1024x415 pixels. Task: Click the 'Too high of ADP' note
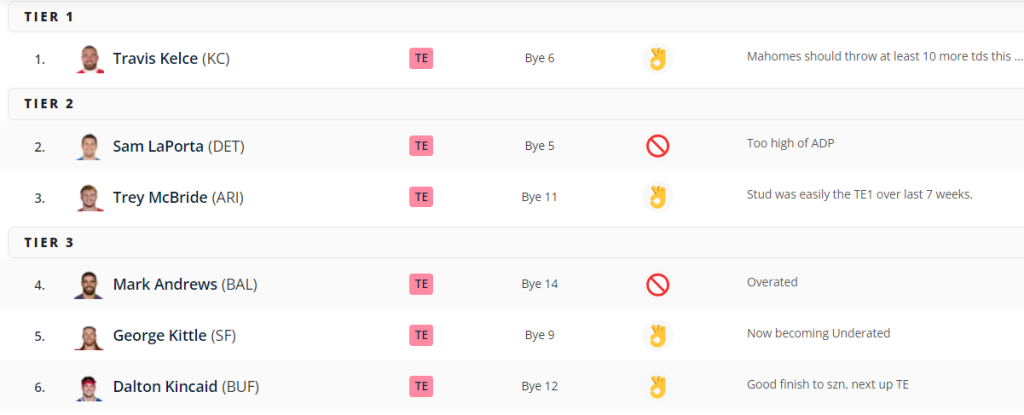(790, 143)
